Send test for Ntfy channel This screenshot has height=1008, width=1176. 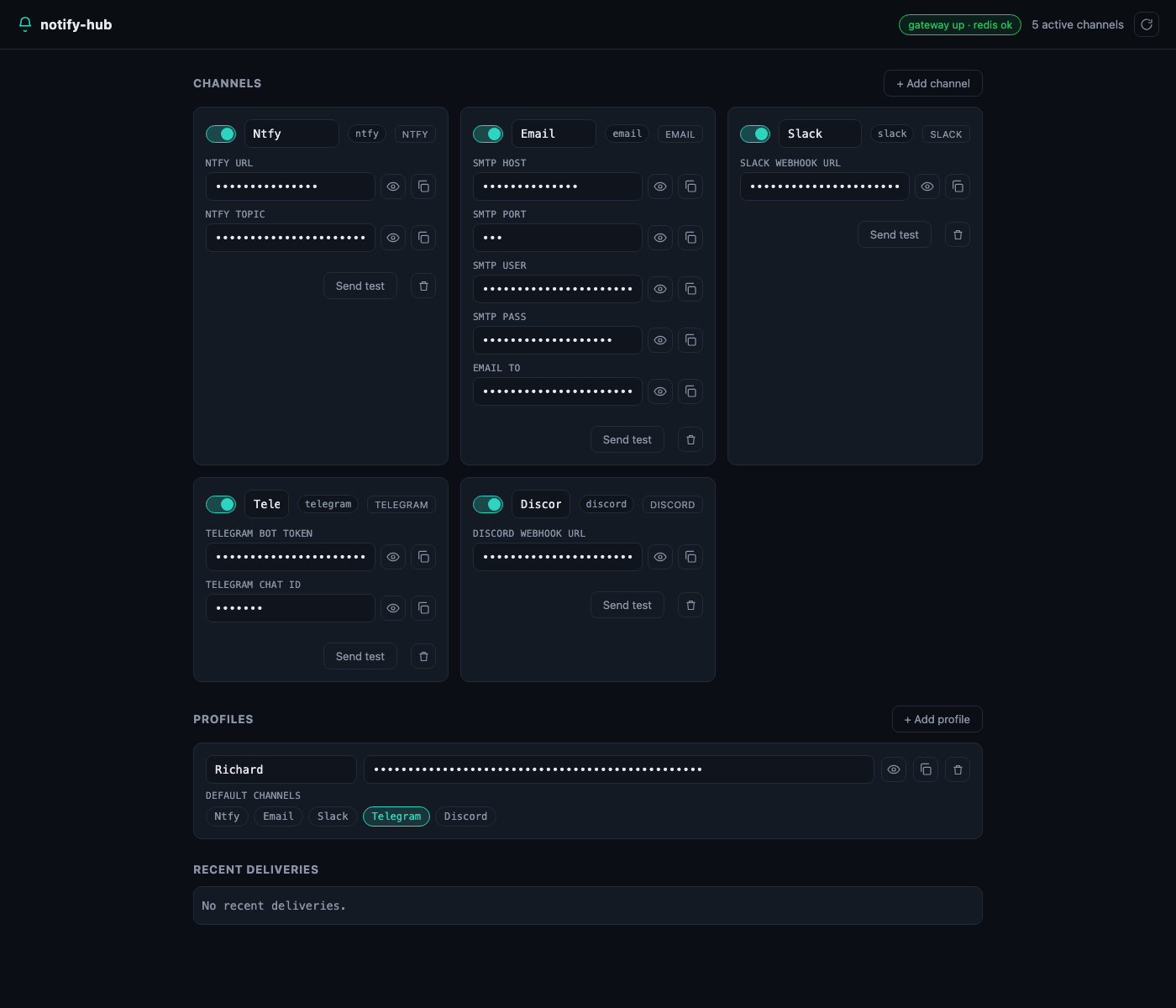[x=360, y=286]
